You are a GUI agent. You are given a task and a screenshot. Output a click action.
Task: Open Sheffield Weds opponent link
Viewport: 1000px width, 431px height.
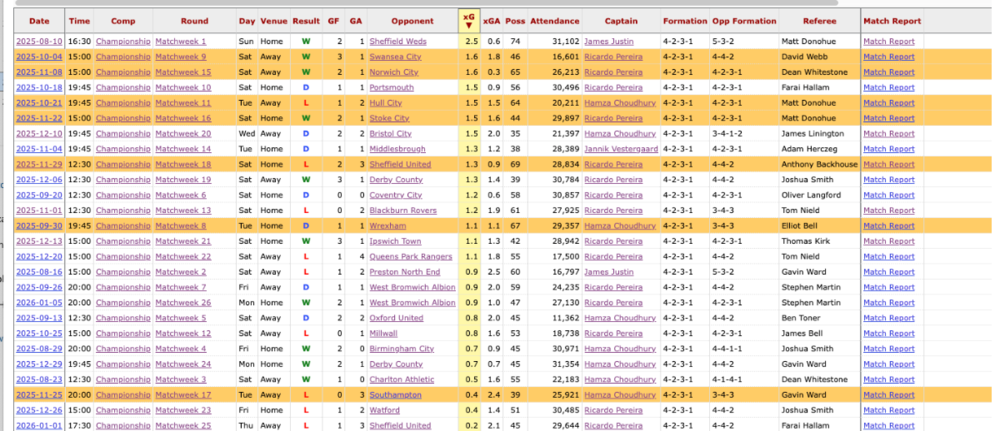click(399, 41)
